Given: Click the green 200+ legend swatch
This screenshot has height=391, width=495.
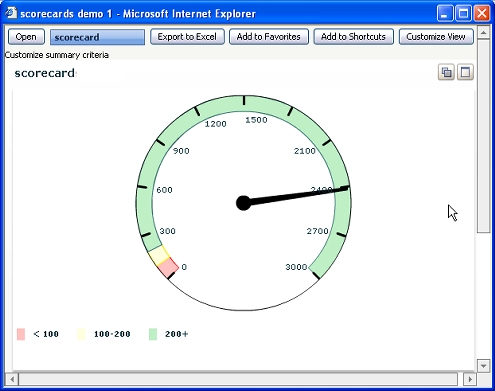Looking at the screenshot, I should (153, 334).
